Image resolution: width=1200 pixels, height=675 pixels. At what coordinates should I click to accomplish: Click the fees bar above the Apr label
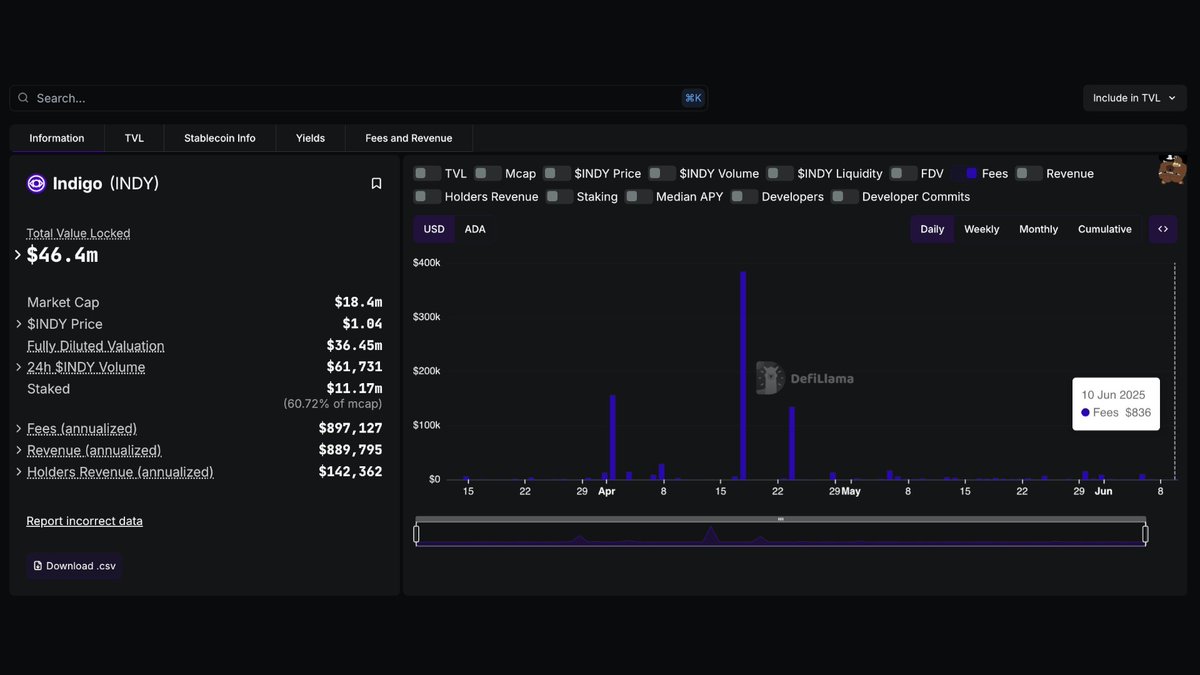coord(612,437)
